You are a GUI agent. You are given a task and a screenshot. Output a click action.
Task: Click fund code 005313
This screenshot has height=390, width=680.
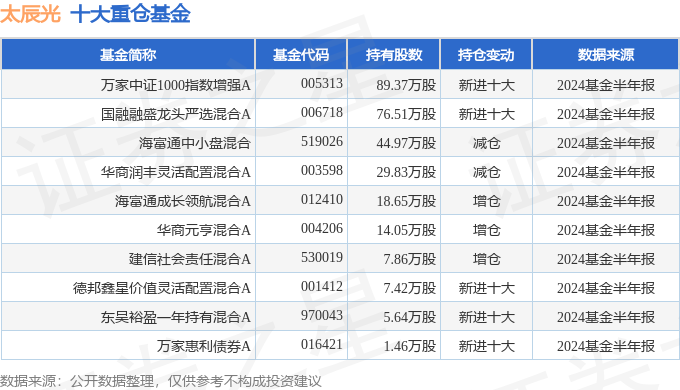point(322,83)
